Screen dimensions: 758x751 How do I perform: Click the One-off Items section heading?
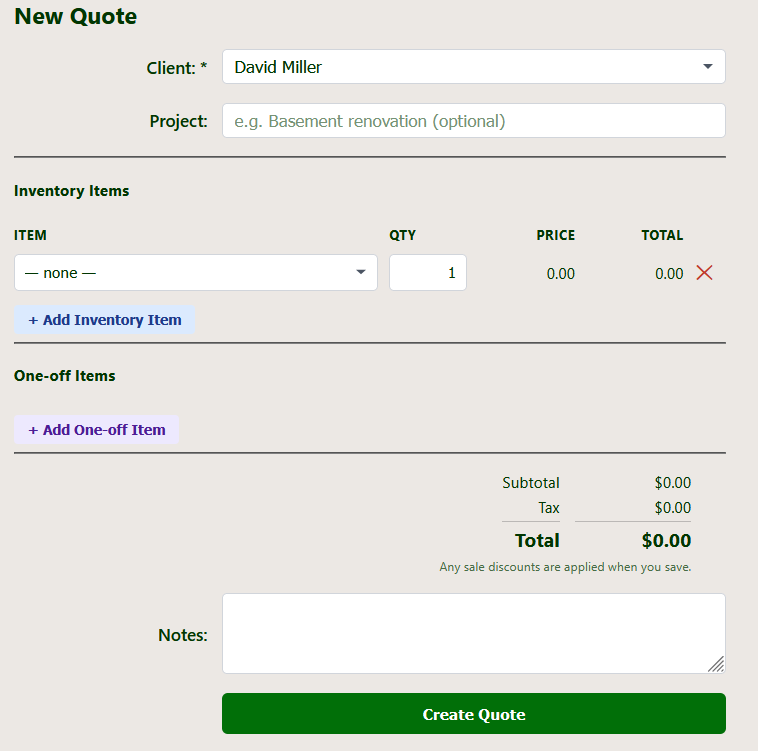[65, 376]
